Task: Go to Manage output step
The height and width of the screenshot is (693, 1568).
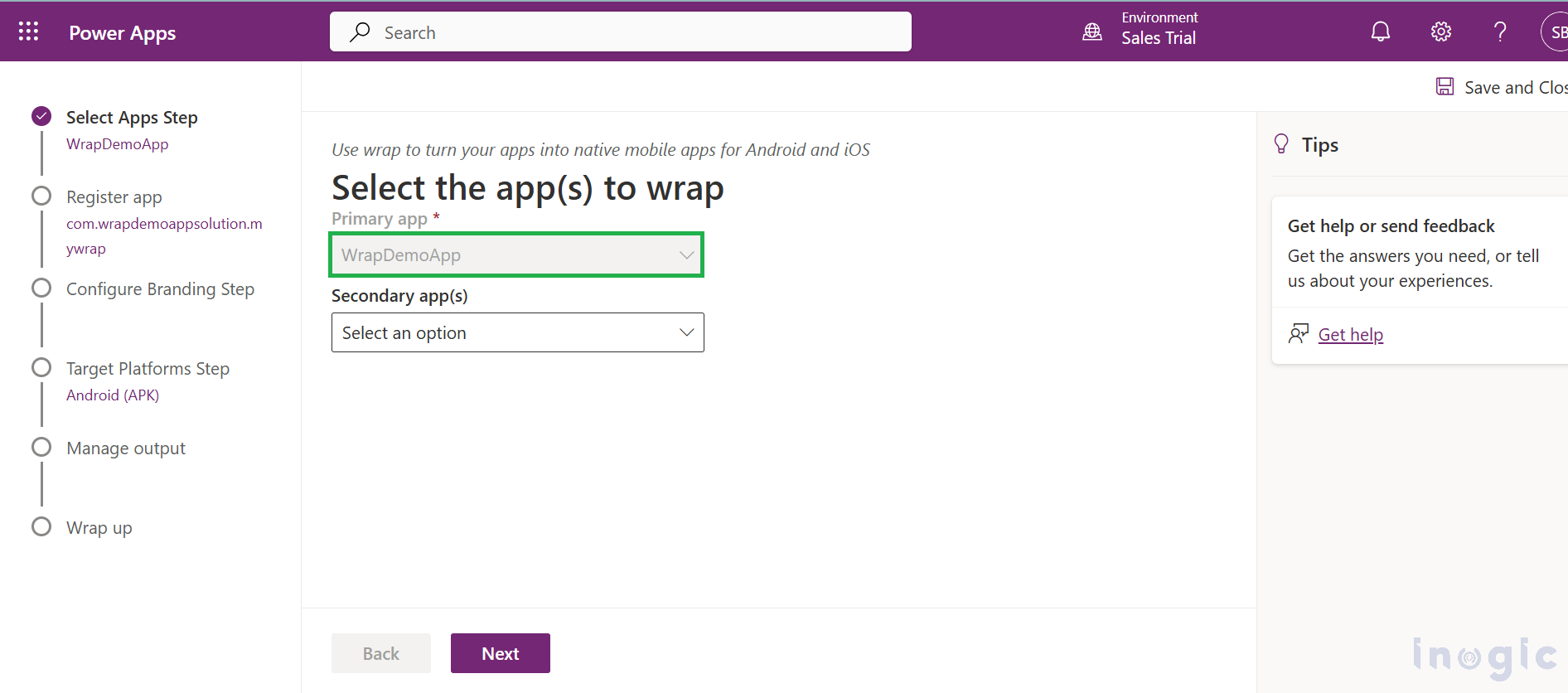Action: pos(126,448)
